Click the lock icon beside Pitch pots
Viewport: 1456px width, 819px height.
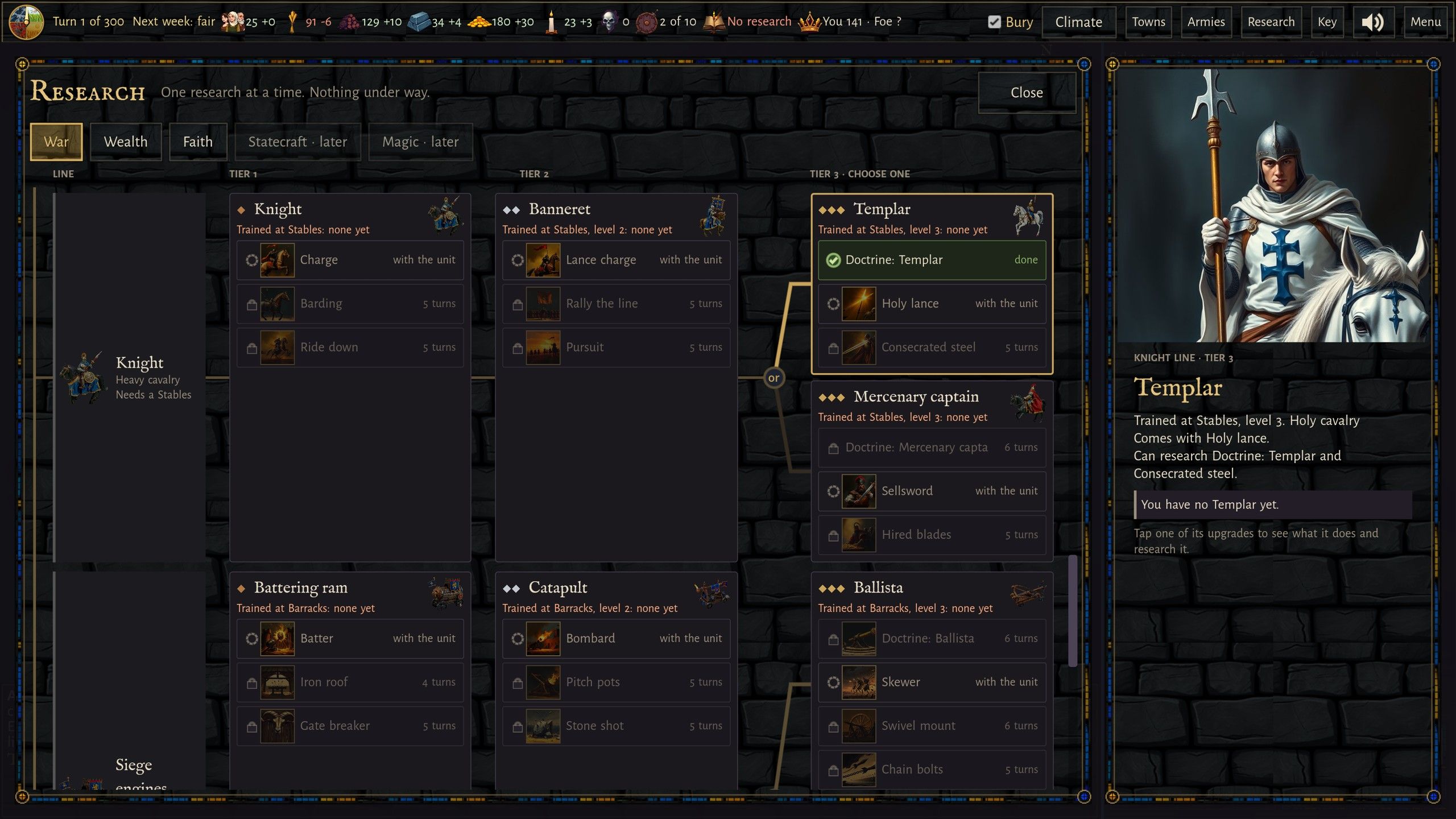pos(517,682)
